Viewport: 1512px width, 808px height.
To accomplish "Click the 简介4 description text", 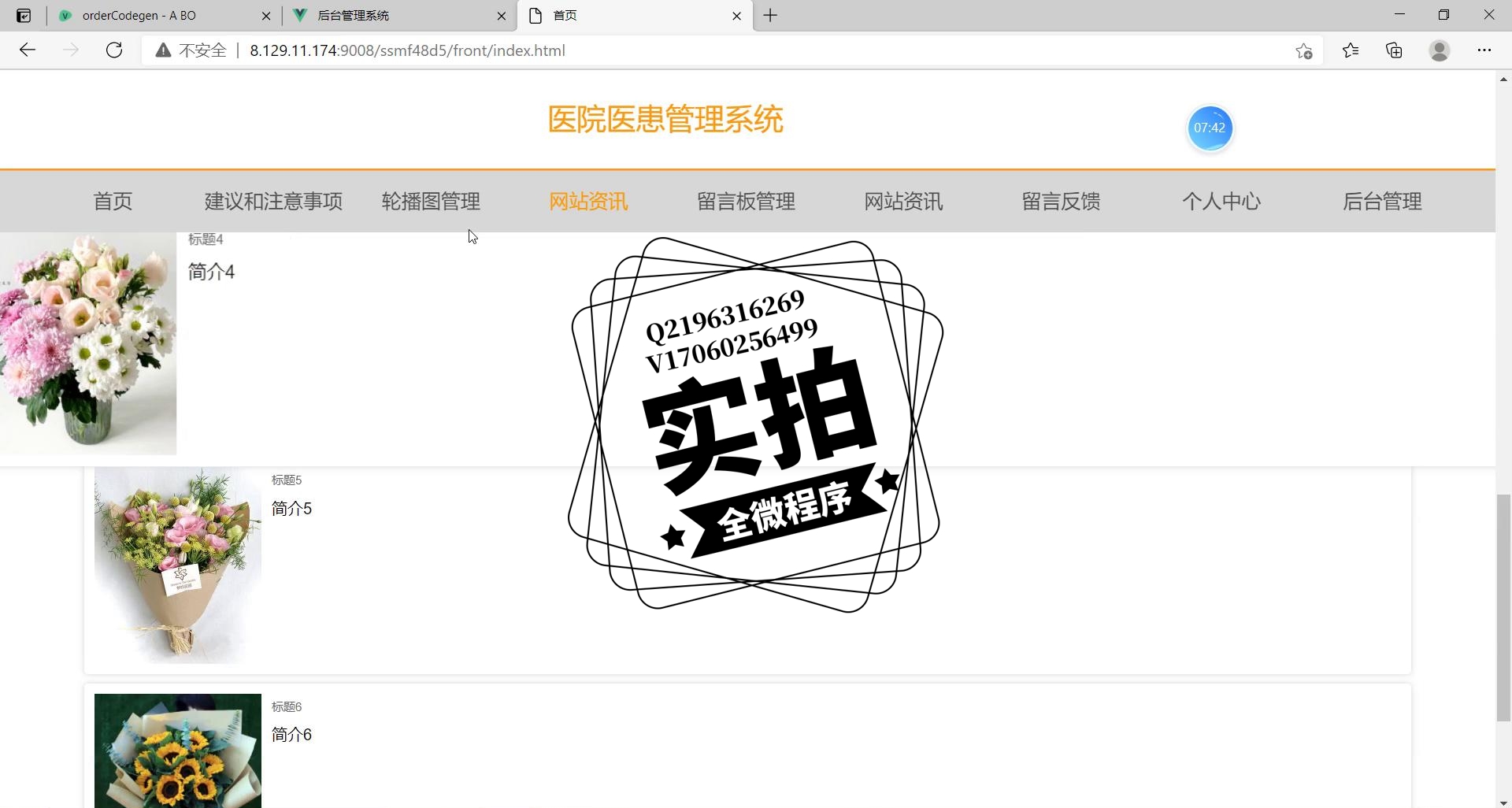I will point(211,272).
